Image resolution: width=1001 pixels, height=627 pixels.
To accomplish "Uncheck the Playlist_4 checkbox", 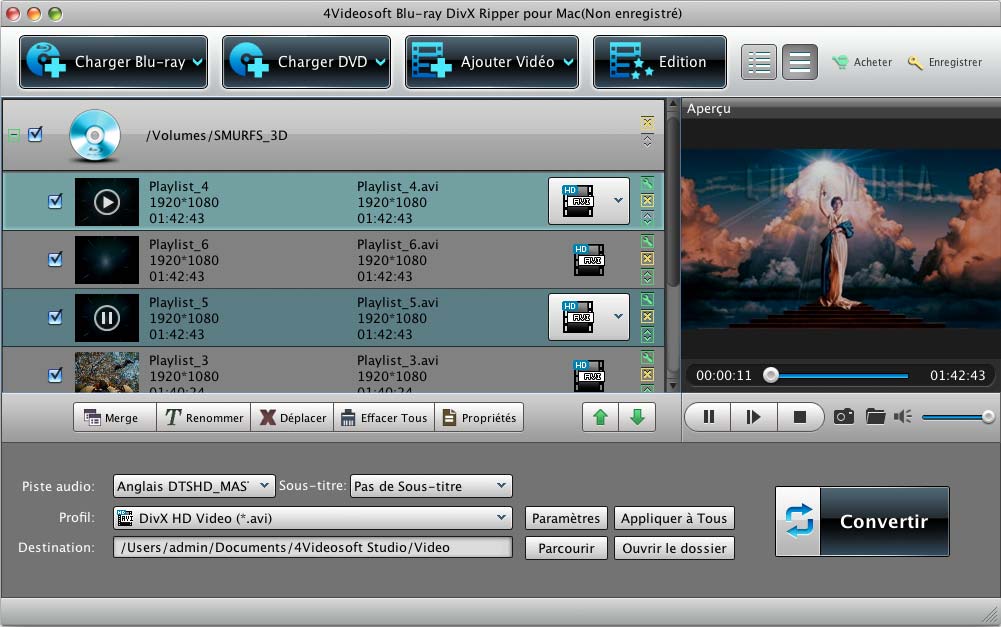I will 56,202.
